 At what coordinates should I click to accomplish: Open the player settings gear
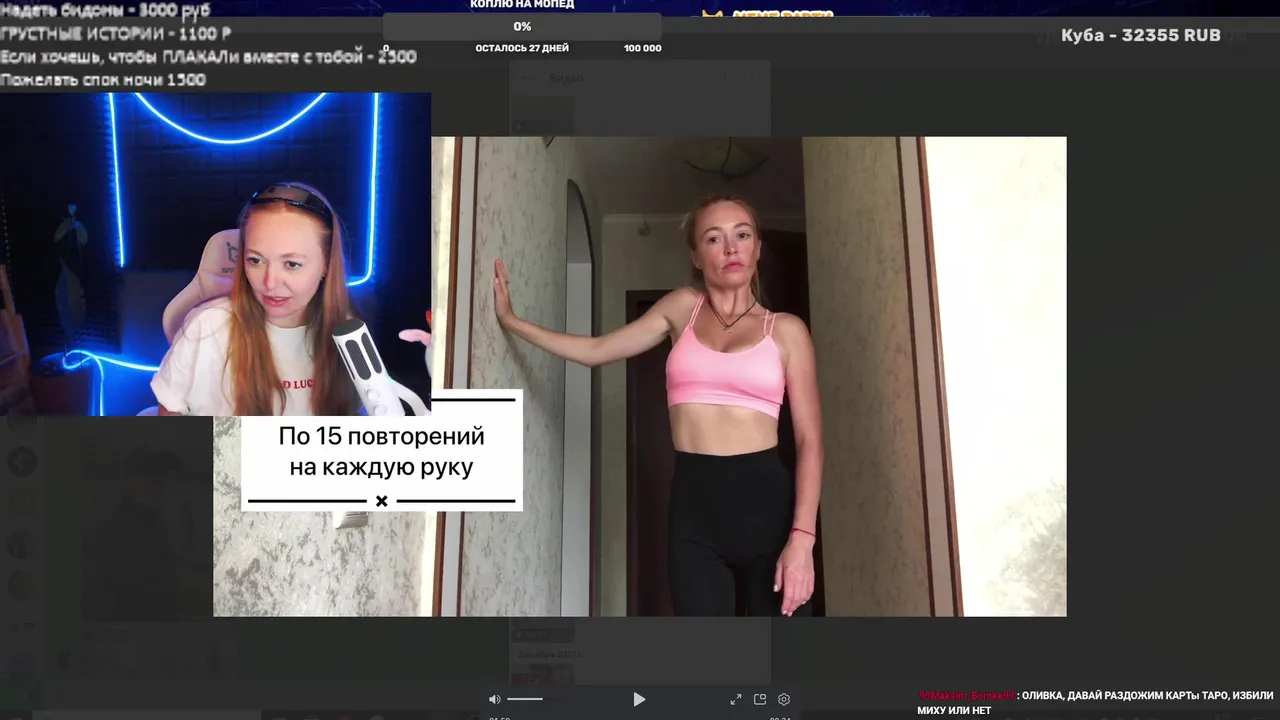[x=784, y=699]
